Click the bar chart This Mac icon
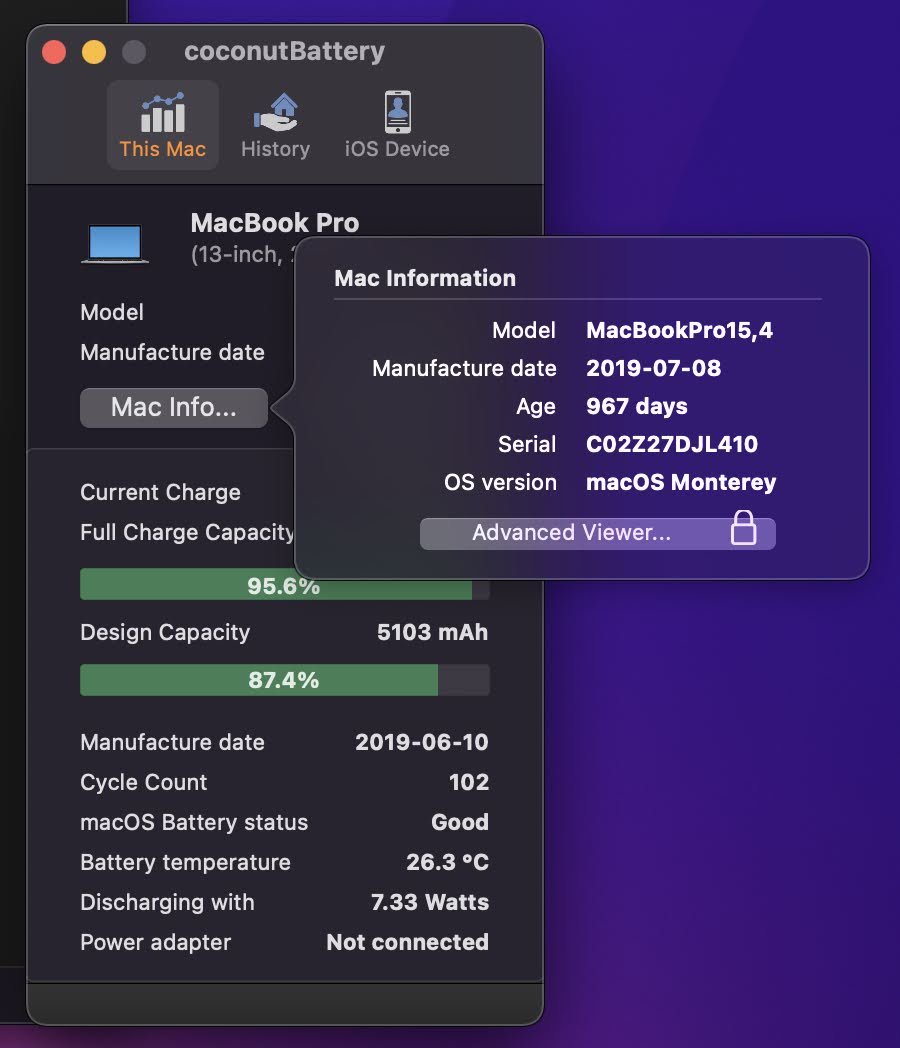The image size is (900, 1048). coord(162,112)
